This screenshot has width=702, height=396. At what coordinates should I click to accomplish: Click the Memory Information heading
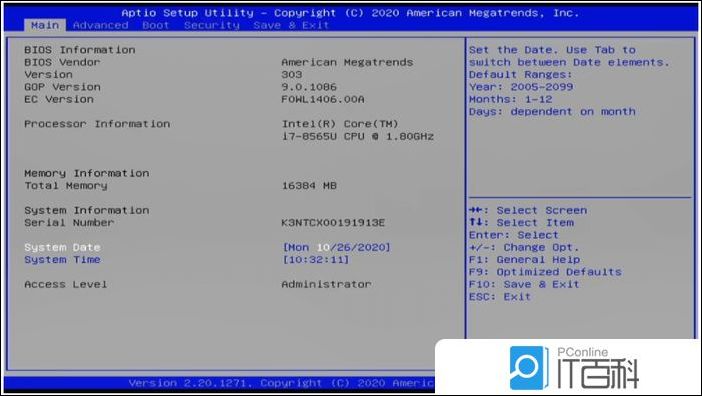click(x=87, y=173)
